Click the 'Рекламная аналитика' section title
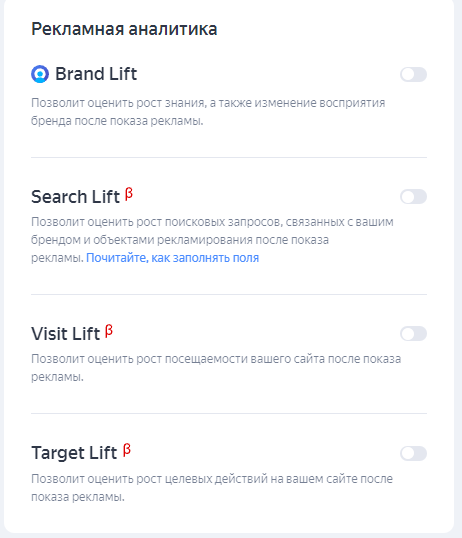Image resolution: width=462 pixels, height=538 pixels. 124,29
